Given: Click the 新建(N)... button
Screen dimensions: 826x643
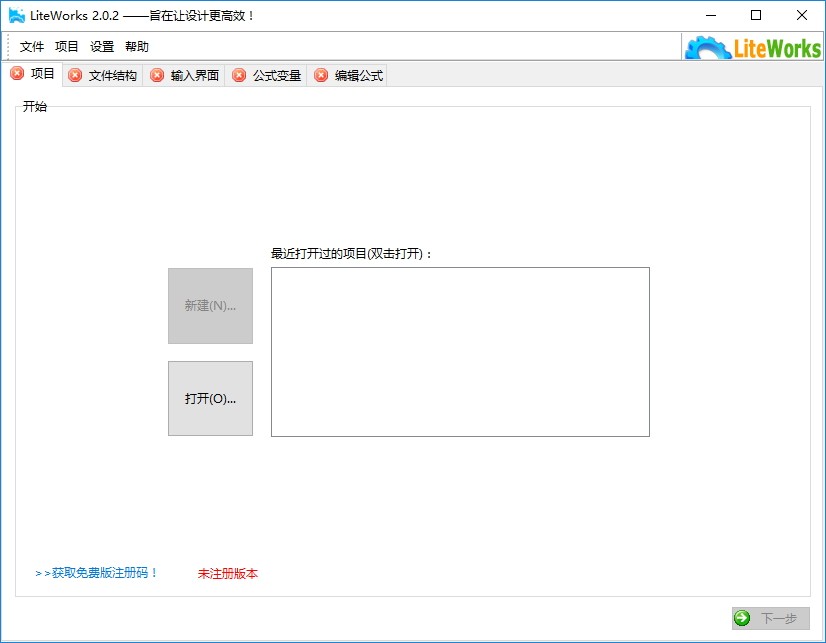Looking at the screenshot, I should tap(210, 306).
